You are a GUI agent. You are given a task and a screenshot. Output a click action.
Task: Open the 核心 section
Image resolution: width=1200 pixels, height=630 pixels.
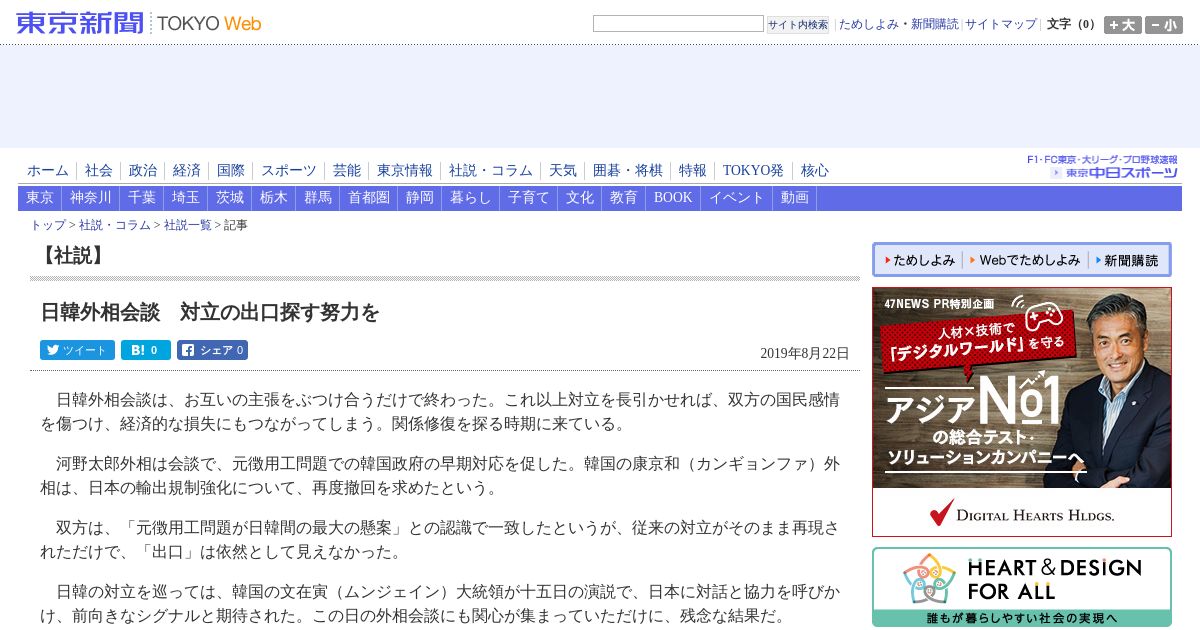[815, 171]
